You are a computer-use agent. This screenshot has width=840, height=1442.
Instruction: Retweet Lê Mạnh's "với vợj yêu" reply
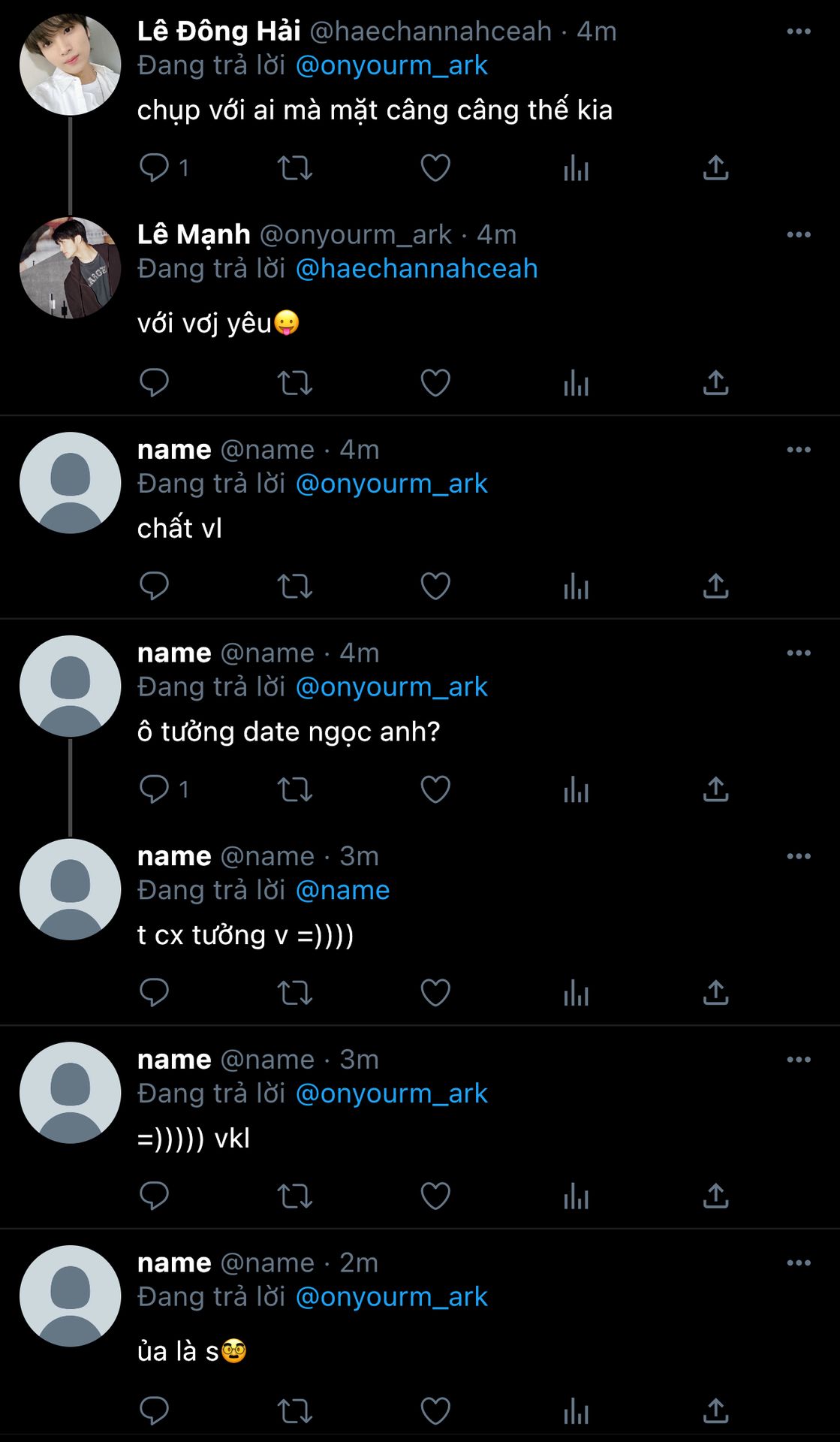[294, 383]
